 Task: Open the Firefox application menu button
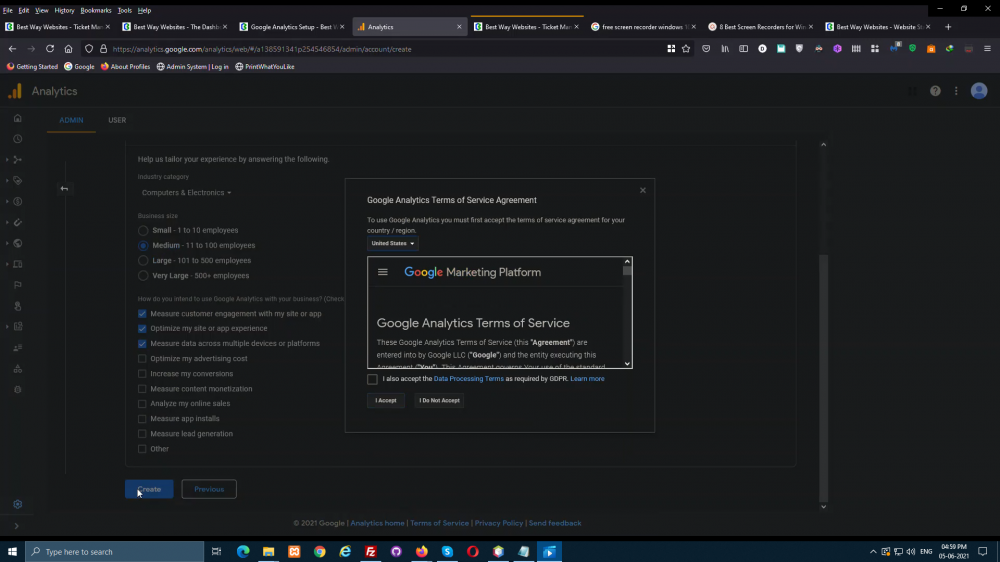coord(987,48)
